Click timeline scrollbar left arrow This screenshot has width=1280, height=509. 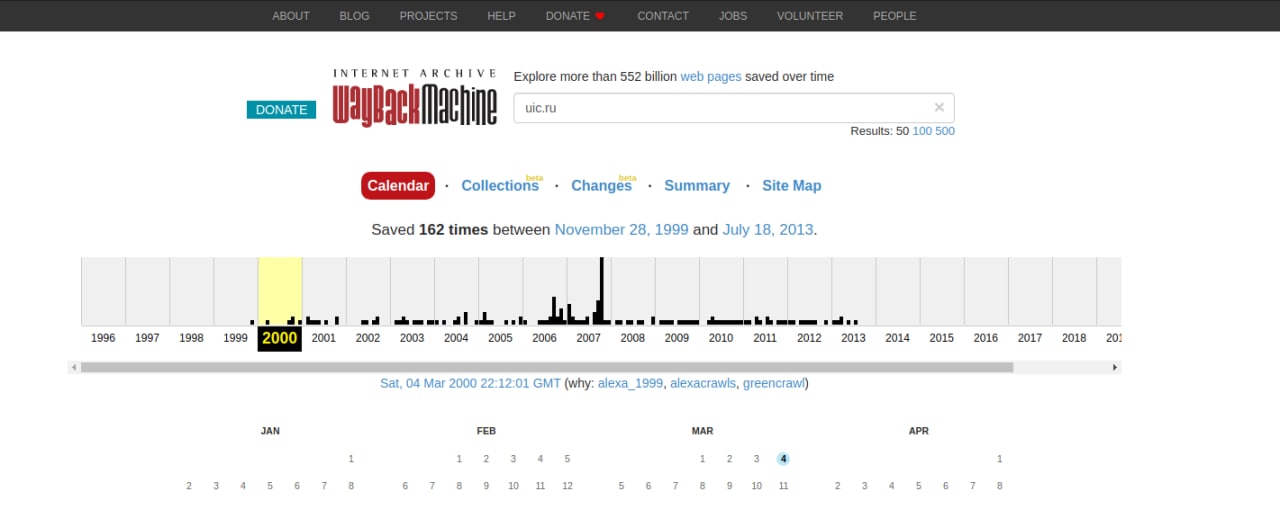click(74, 367)
